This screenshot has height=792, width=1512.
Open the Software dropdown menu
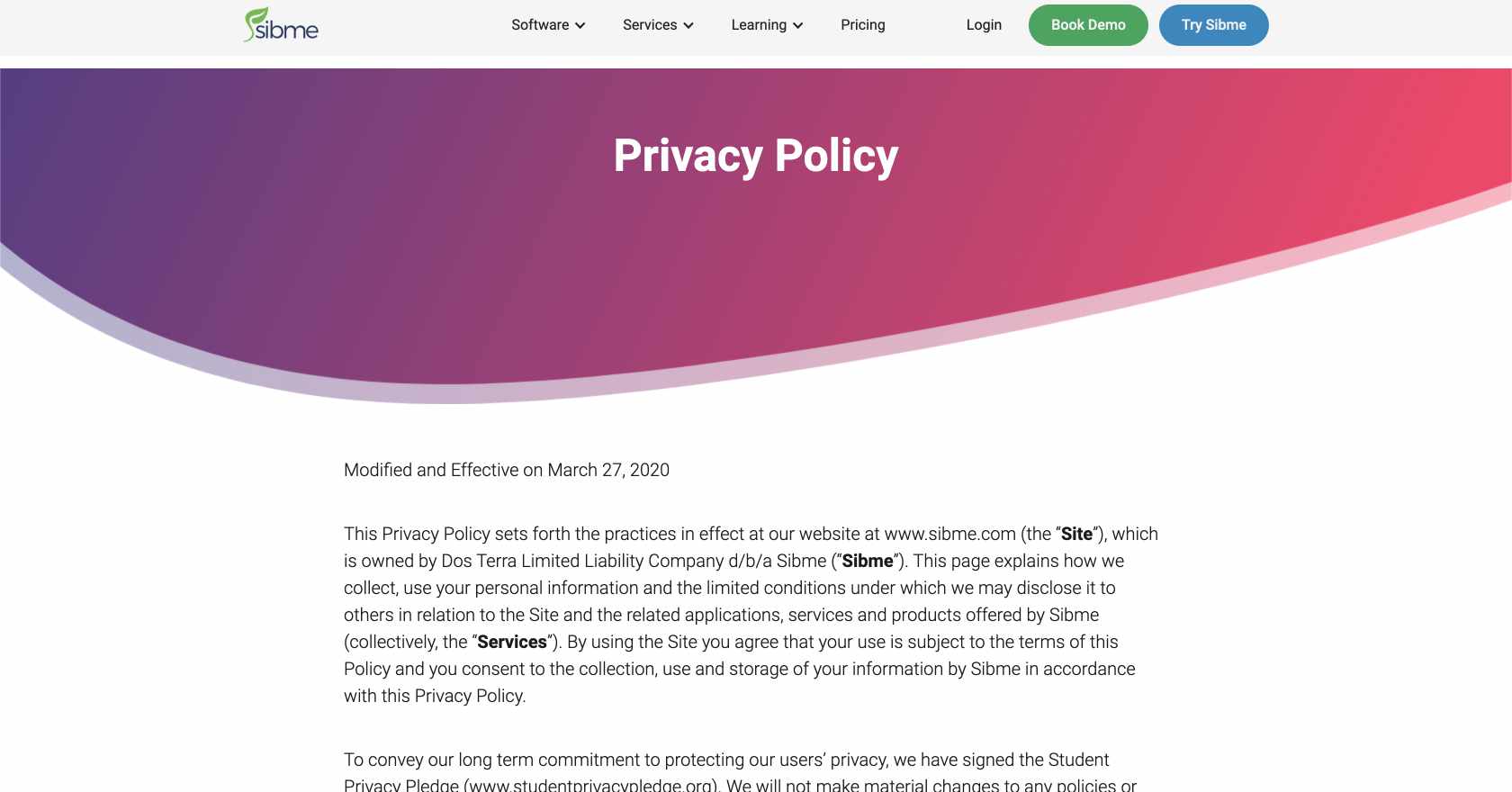(x=540, y=25)
